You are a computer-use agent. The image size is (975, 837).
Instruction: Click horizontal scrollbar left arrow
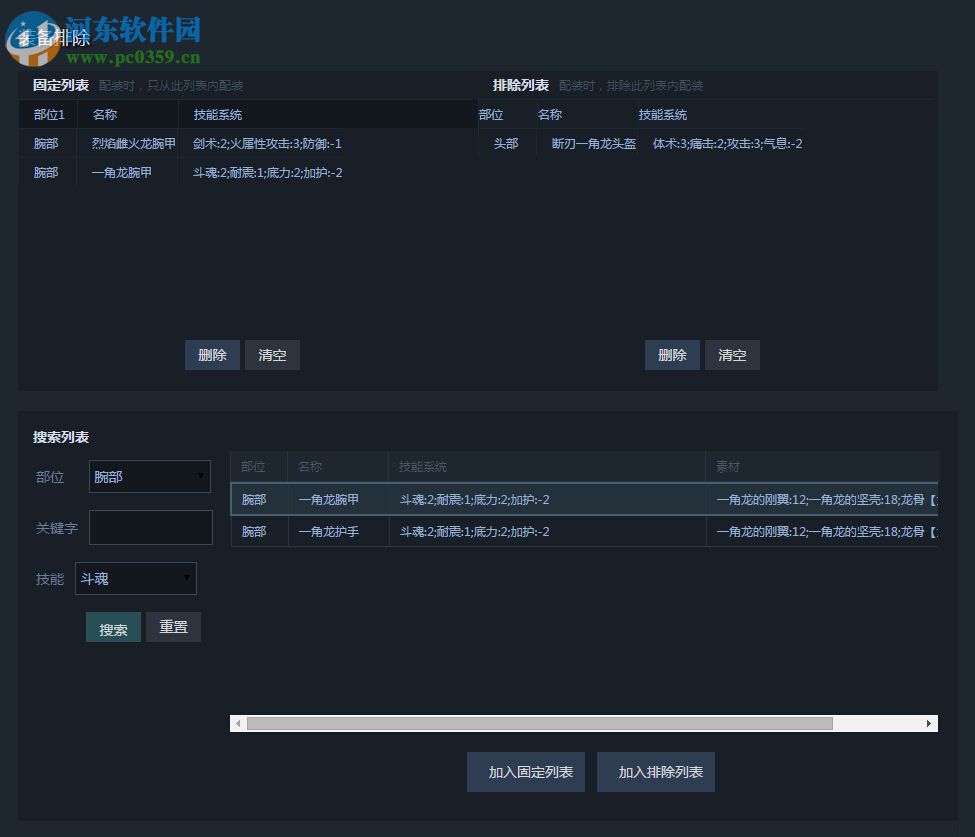238,723
